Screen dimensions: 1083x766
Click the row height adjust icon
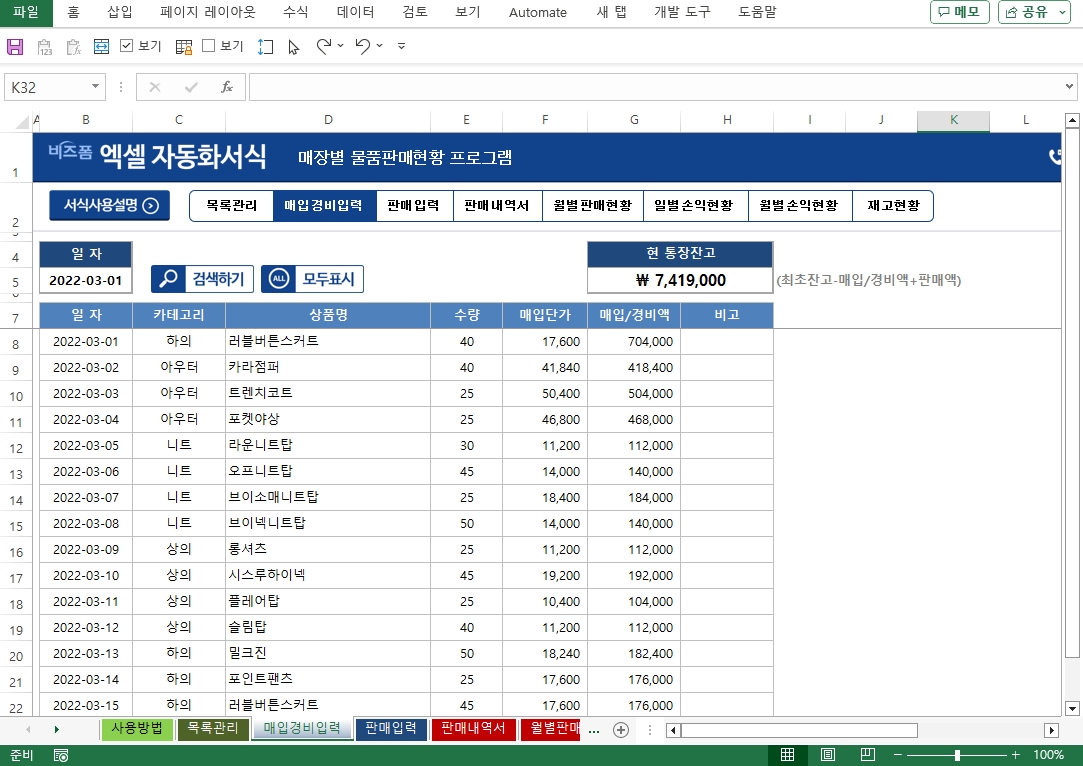265,46
